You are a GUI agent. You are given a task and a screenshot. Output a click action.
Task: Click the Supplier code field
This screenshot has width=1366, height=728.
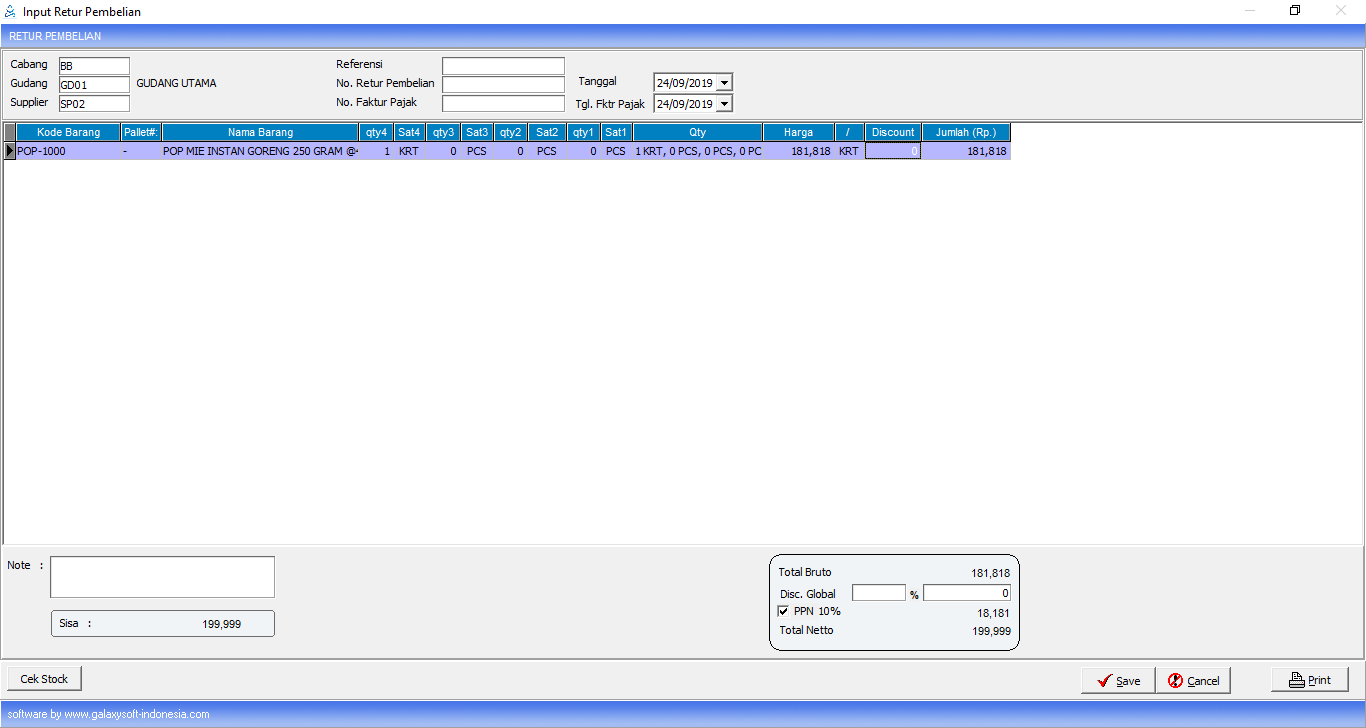coord(94,104)
